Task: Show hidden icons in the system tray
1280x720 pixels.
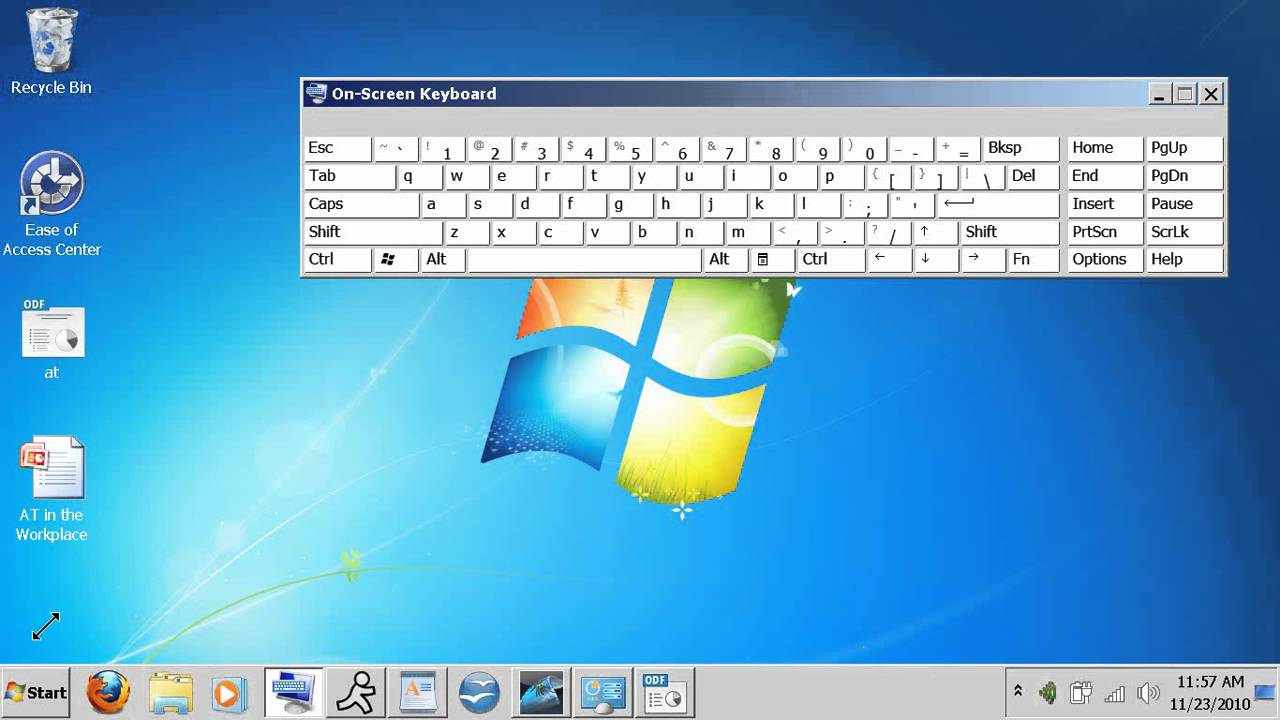Action: tap(1018, 692)
